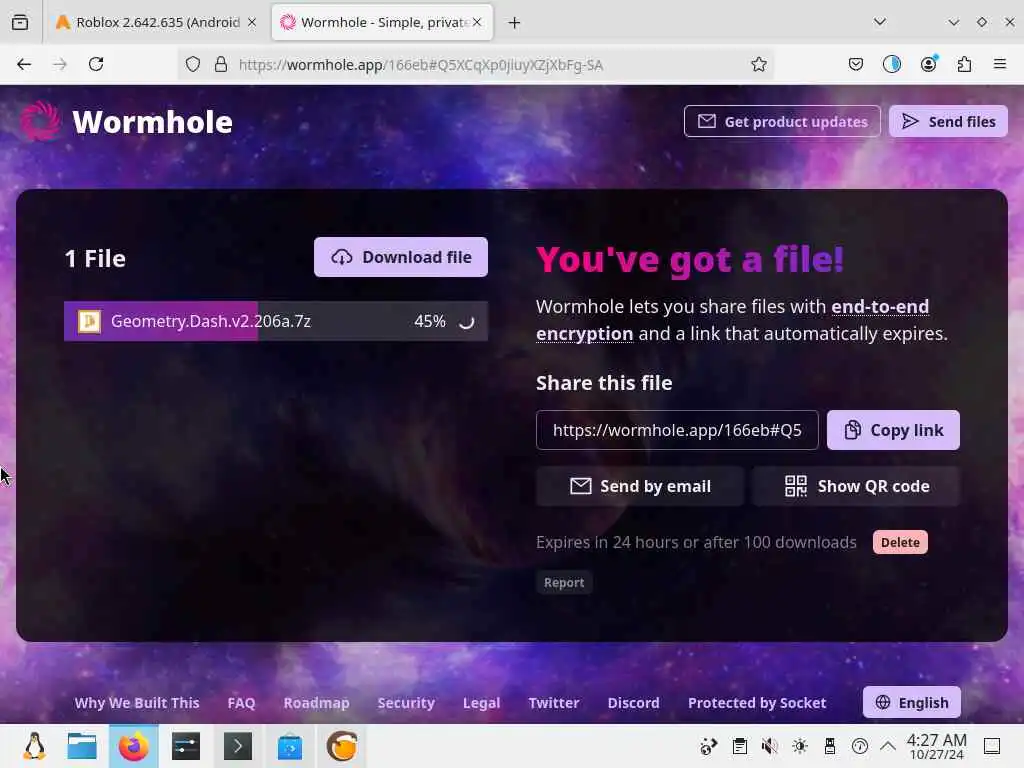Click Get product updates button
The height and width of the screenshot is (768, 1024).
pyautogui.click(x=782, y=121)
